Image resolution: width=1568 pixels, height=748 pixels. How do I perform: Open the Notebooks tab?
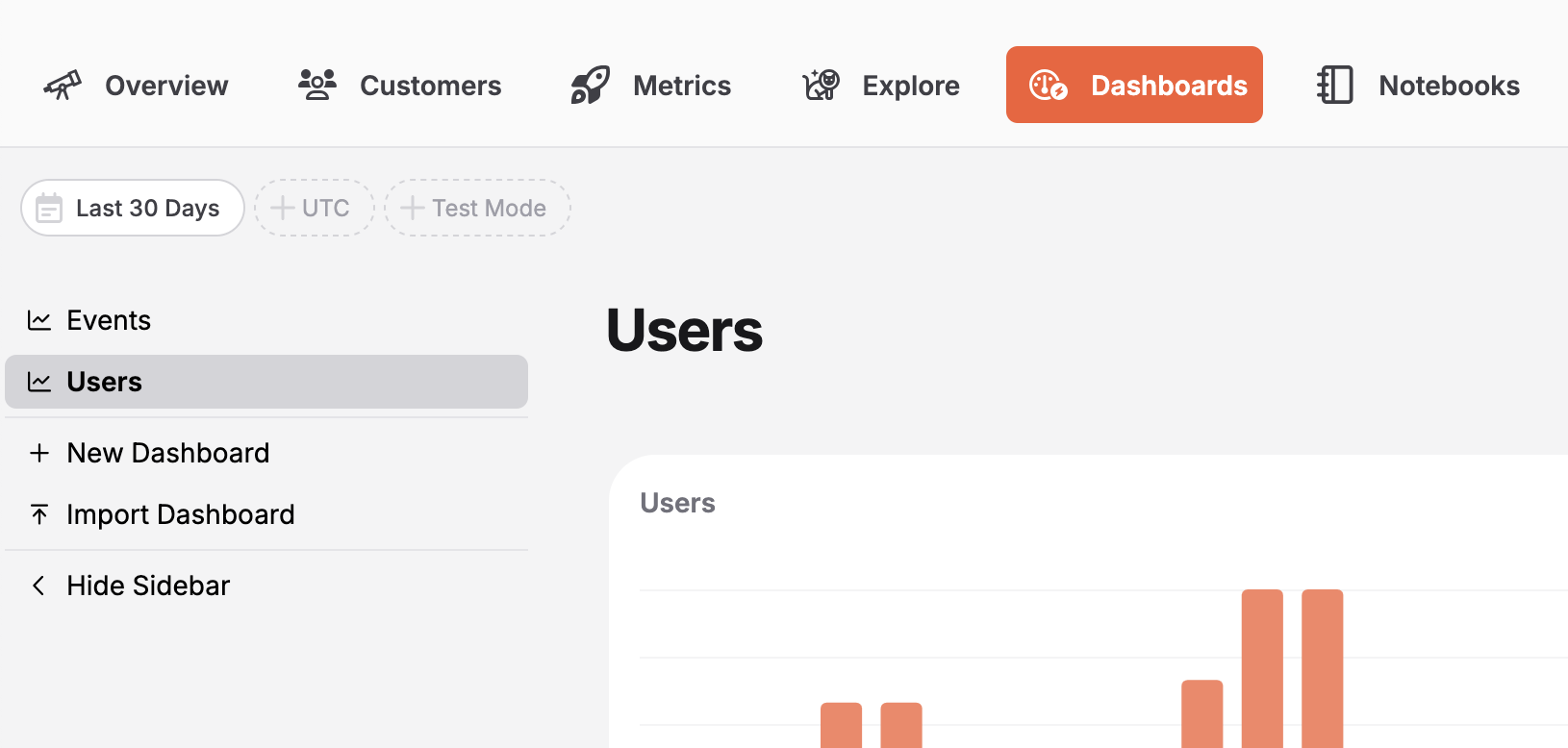1418,85
